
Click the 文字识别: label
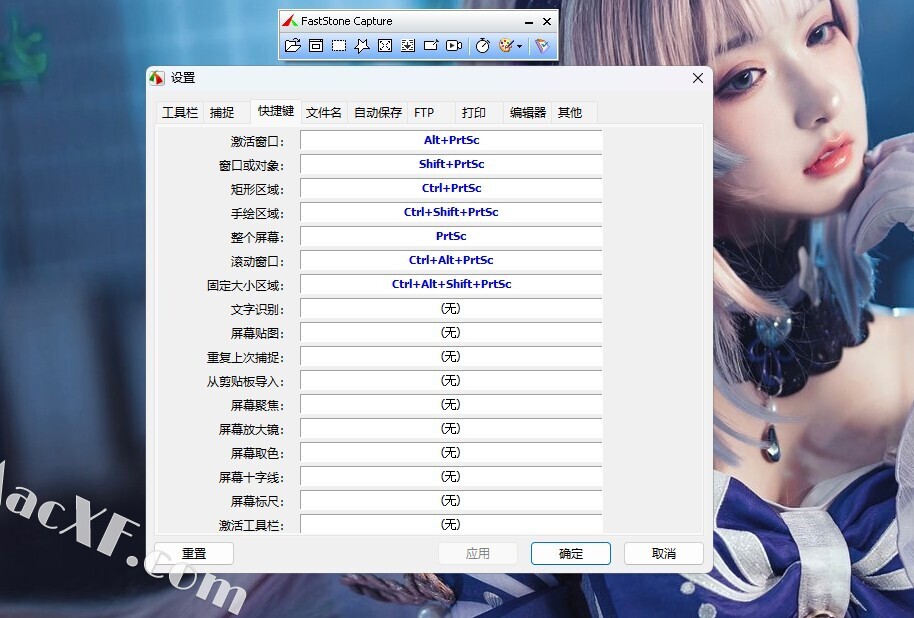point(257,310)
